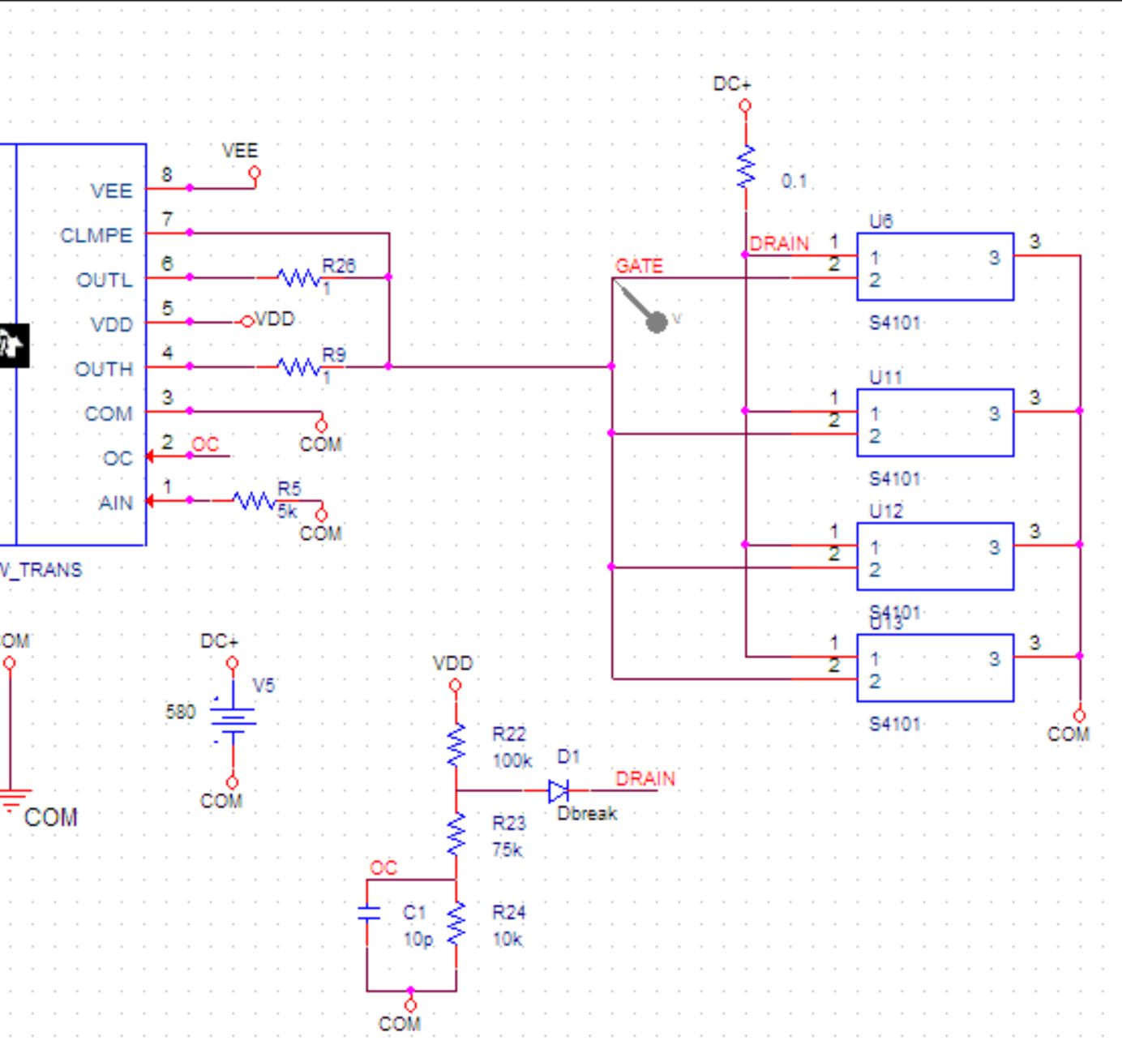Click the DRAIN net label beside U6
The height and width of the screenshot is (1049, 1148).
coord(779,244)
